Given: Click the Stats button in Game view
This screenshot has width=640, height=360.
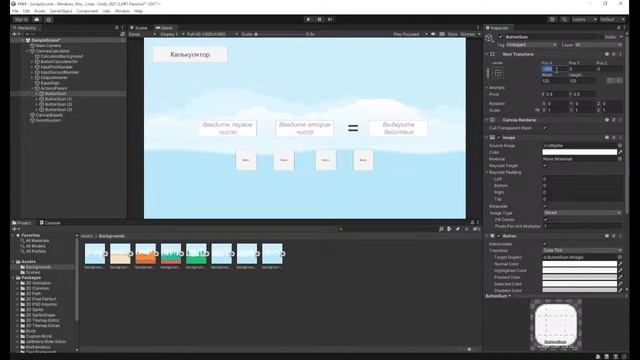Looking at the screenshot, I should click(452, 34).
